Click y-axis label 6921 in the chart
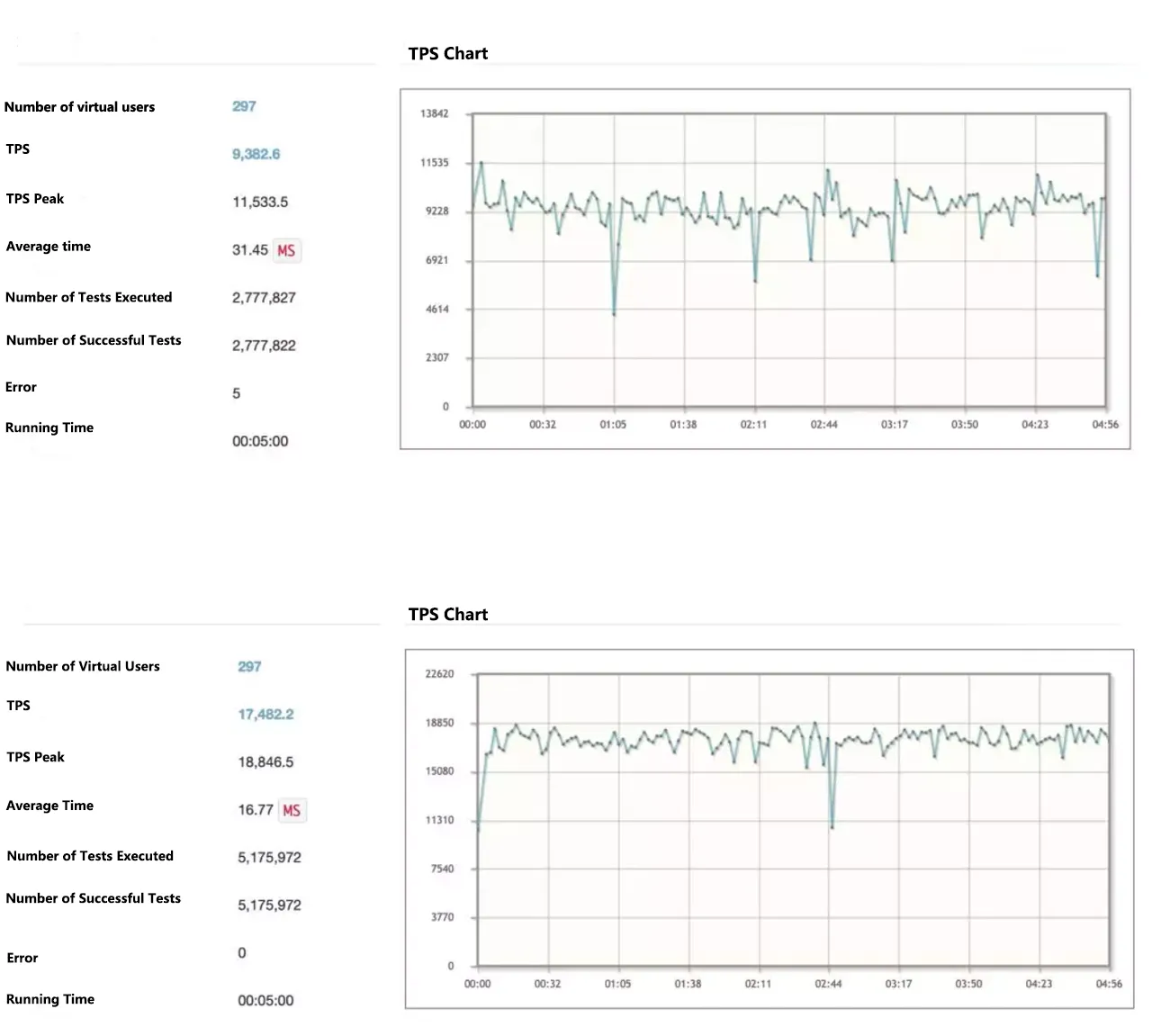1152x1036 pixels. click(x=436, y=260)
